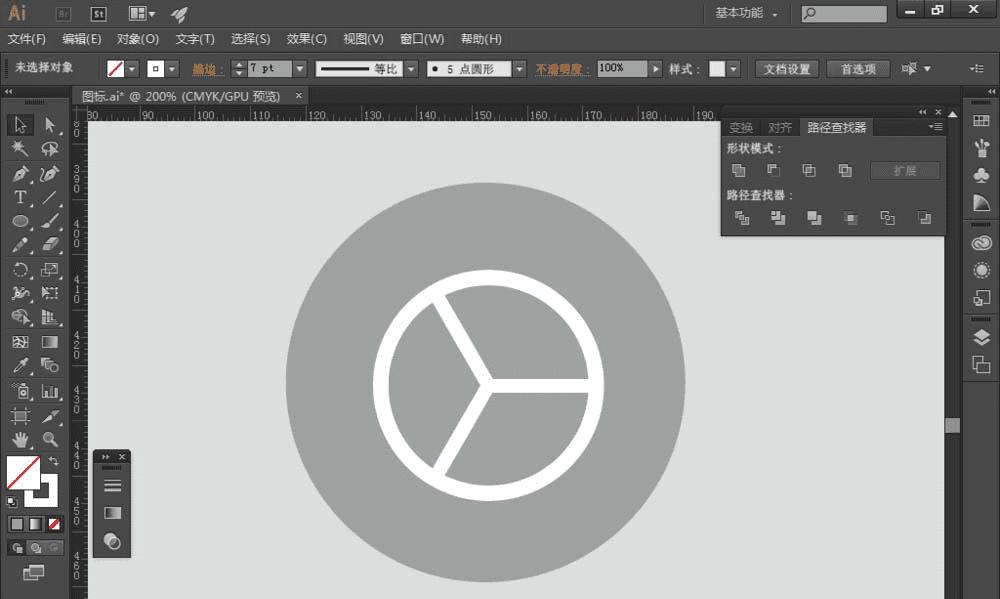This screenshot has width=1000, height=599.
Task: Select the Scale tool
Action: (50, 269)
